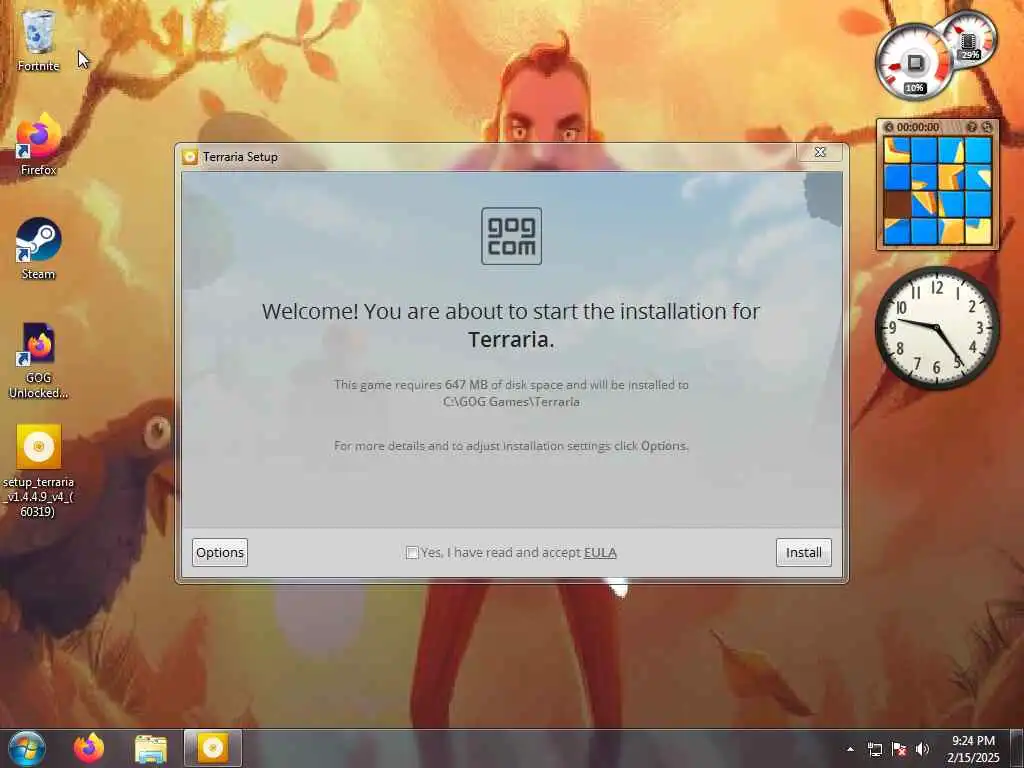The image size is (1024, 768).
Task: Click the install path C:\GOG Games\Terraria text
Action: pyautogui.click(x=511, y=402)
